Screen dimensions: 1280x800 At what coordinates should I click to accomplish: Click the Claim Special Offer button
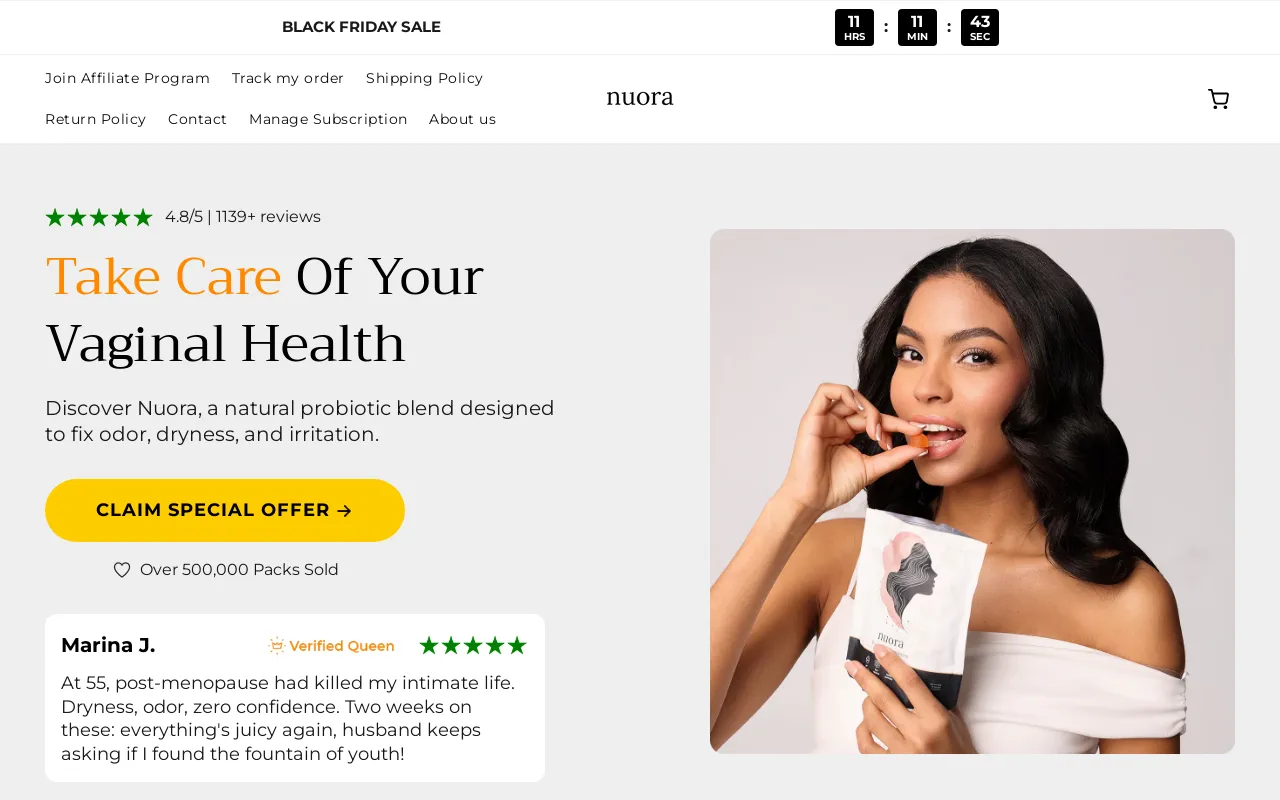(x=225, y=510)
